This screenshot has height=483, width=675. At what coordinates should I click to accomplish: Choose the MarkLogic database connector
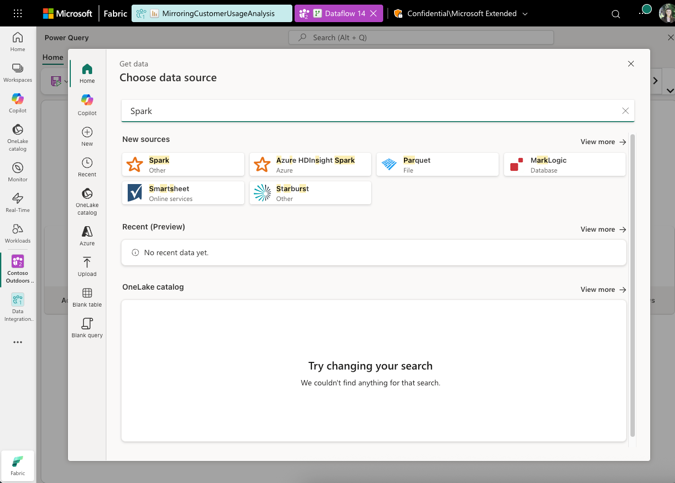click(x=564, y=164)
